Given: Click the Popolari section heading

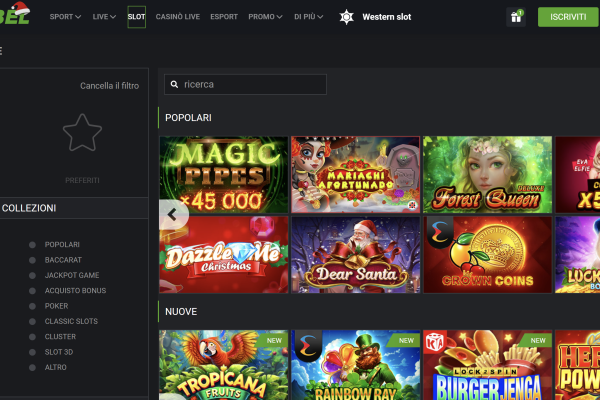Looking at the screenshot, I should coord(188,118).
